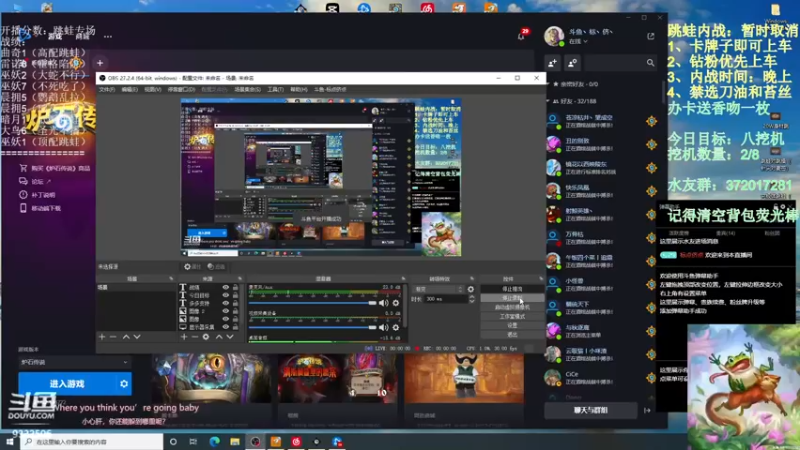Click OBS remove scene minus icon
The height and width of the screenshot is (450, 800).
point(113,337)
